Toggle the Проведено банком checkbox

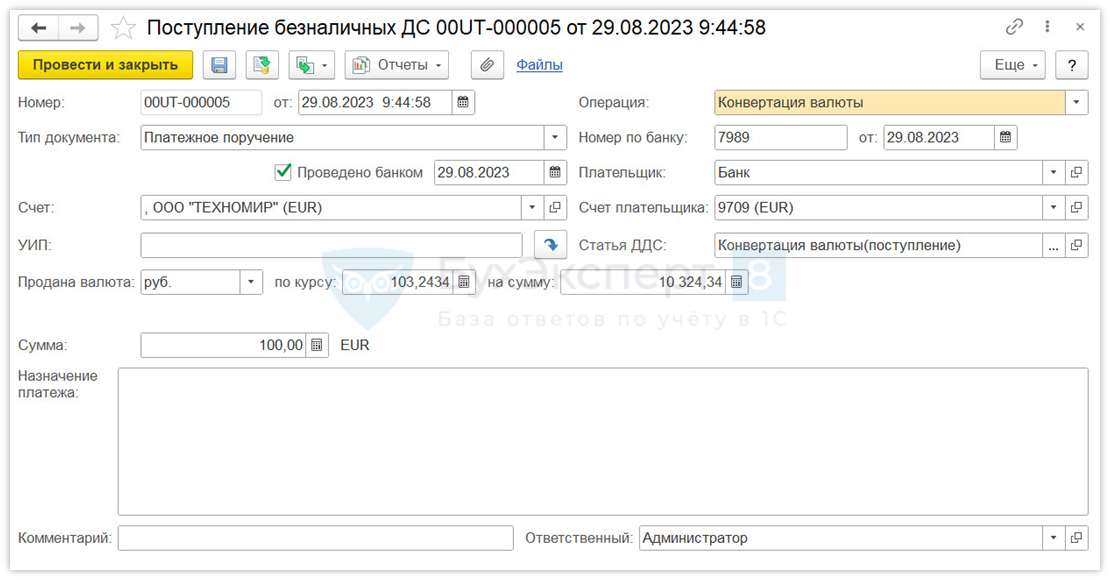click(x=283, y=172)
